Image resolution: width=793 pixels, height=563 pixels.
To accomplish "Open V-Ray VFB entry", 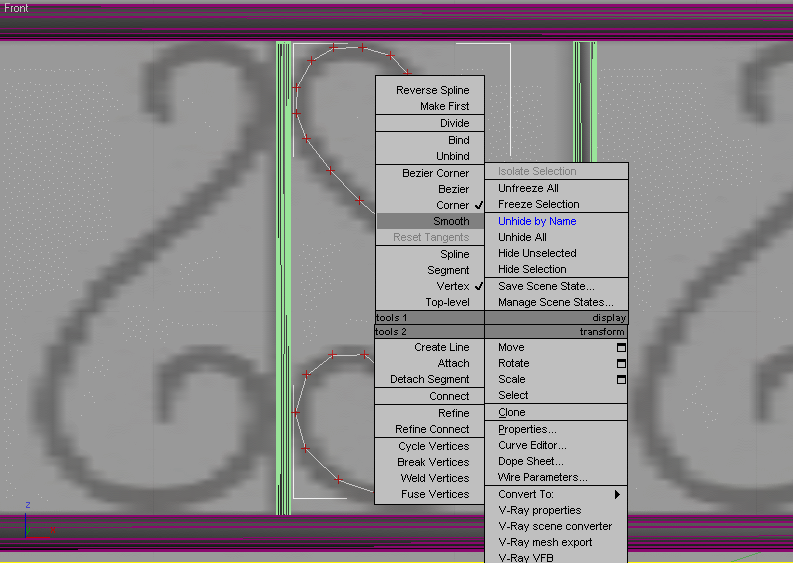I will point(525,558).
